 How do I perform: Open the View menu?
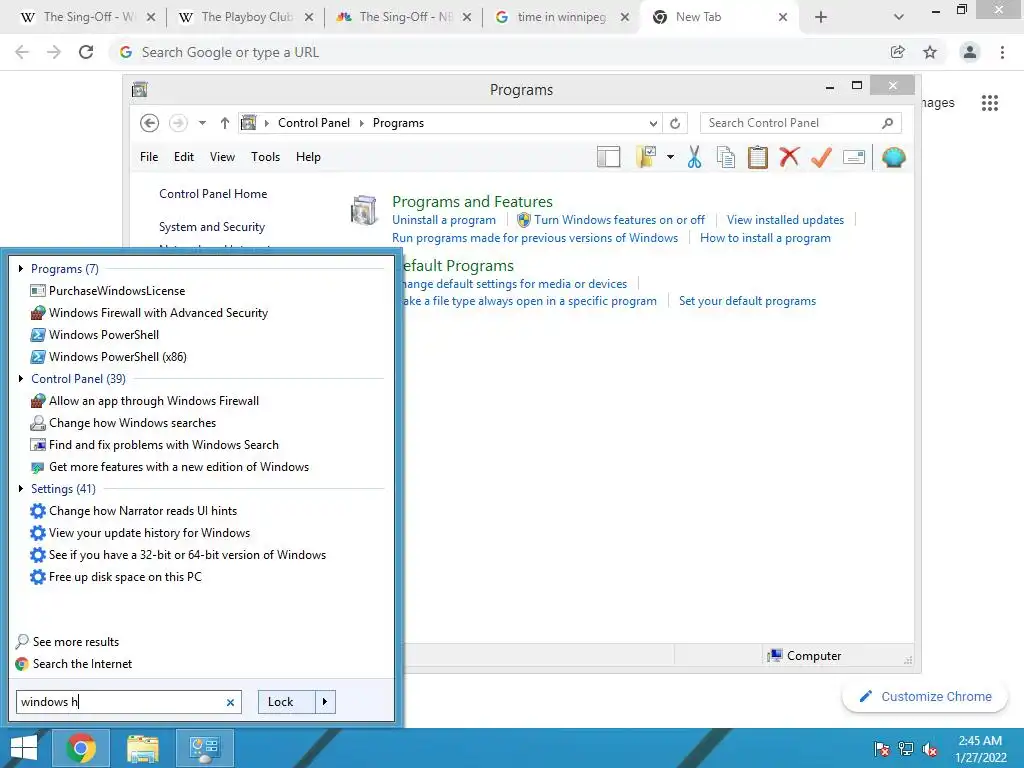point(222,157)
